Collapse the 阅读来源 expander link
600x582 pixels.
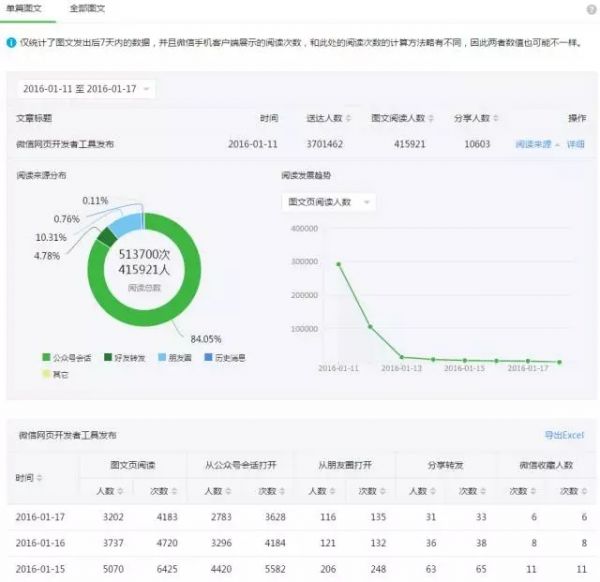[x=537, y=144]
